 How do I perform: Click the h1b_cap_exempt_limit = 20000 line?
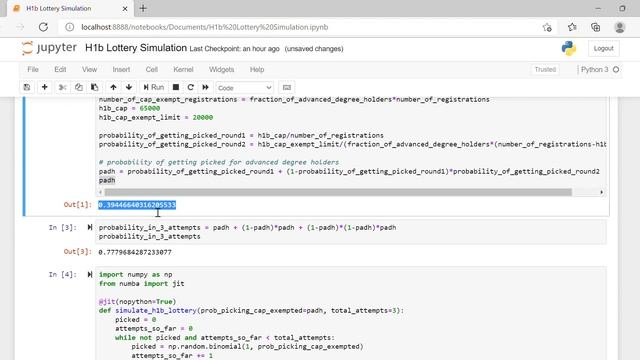click(156, 117)
